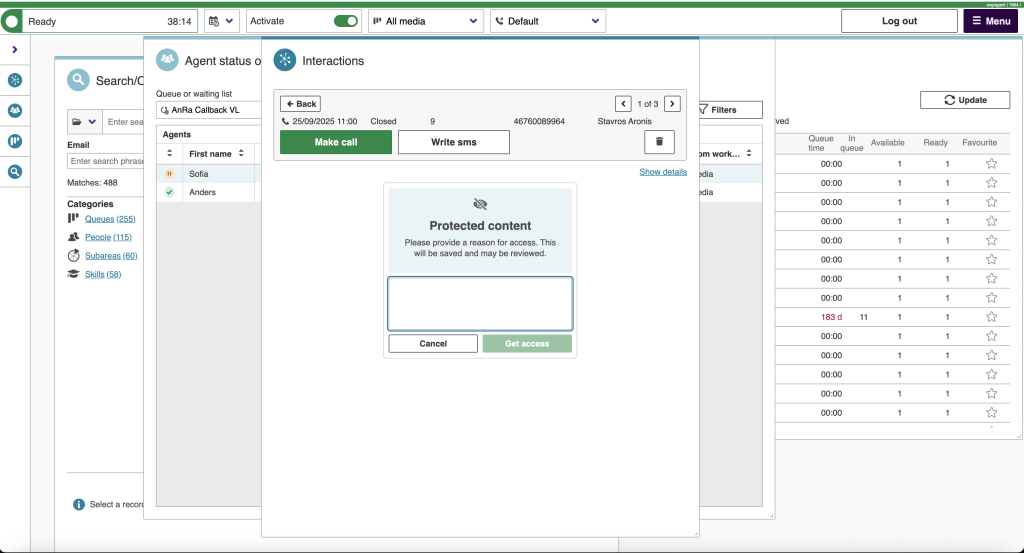Delete the interaction with the trash icon
The height and width of the screenshot is (553, 1024).
pyautogui.click(x=659, y=142)
